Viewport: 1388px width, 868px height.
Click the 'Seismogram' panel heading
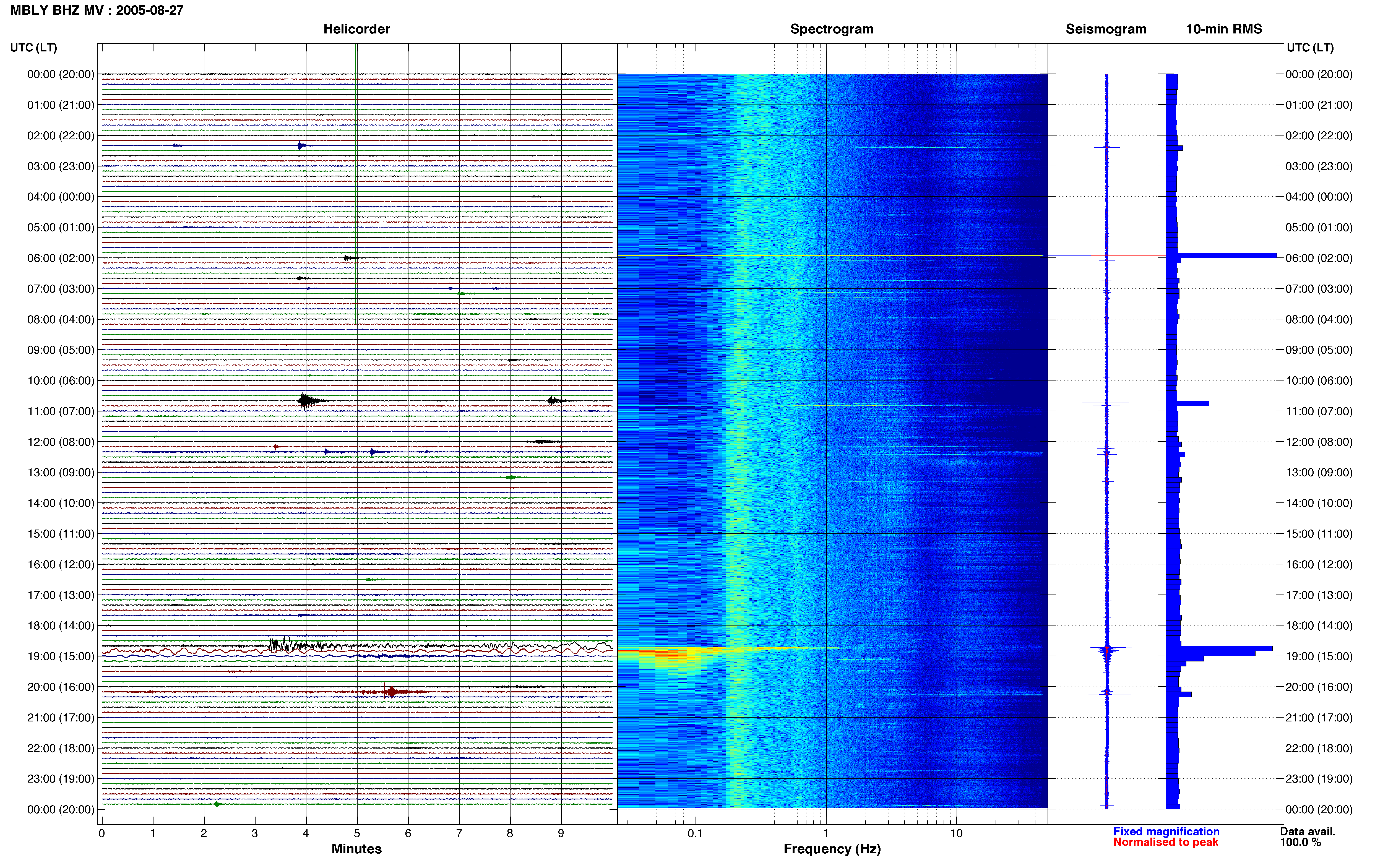1106,29
